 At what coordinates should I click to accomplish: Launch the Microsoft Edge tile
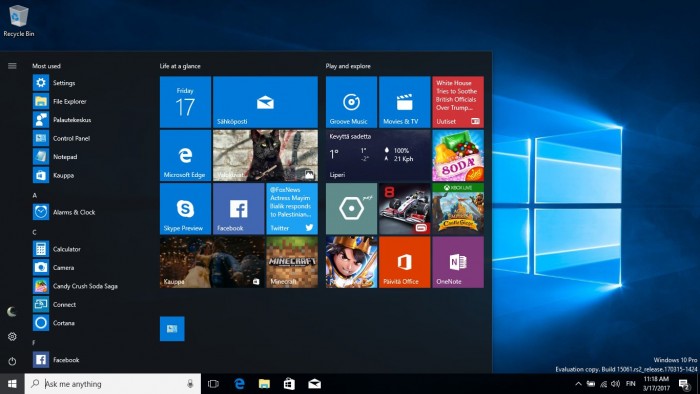coord(185,155)
